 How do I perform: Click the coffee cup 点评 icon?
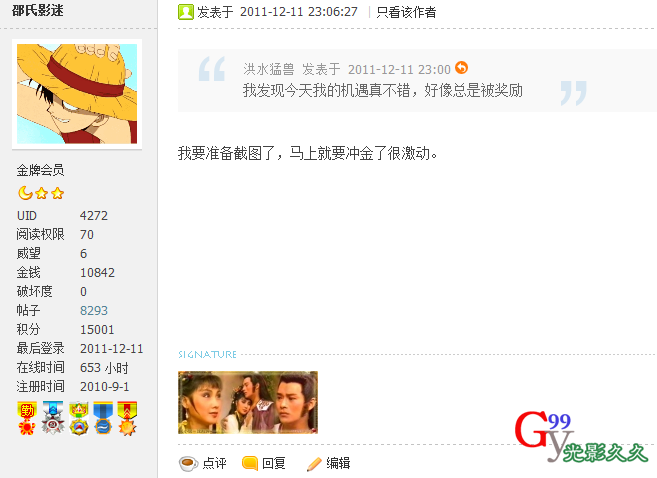tap(188, 463)
